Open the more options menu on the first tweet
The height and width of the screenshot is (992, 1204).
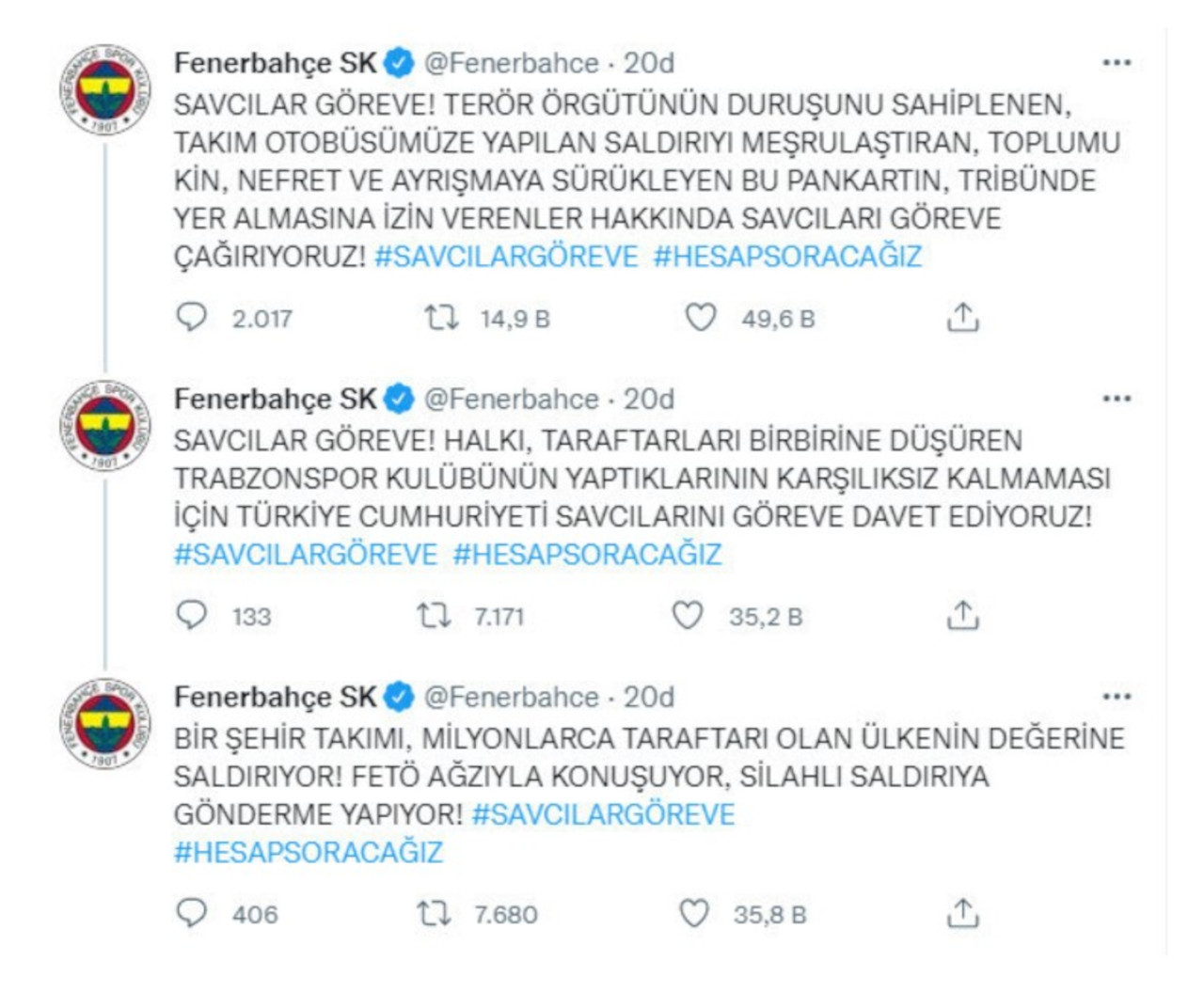(x=1117, y=60)
